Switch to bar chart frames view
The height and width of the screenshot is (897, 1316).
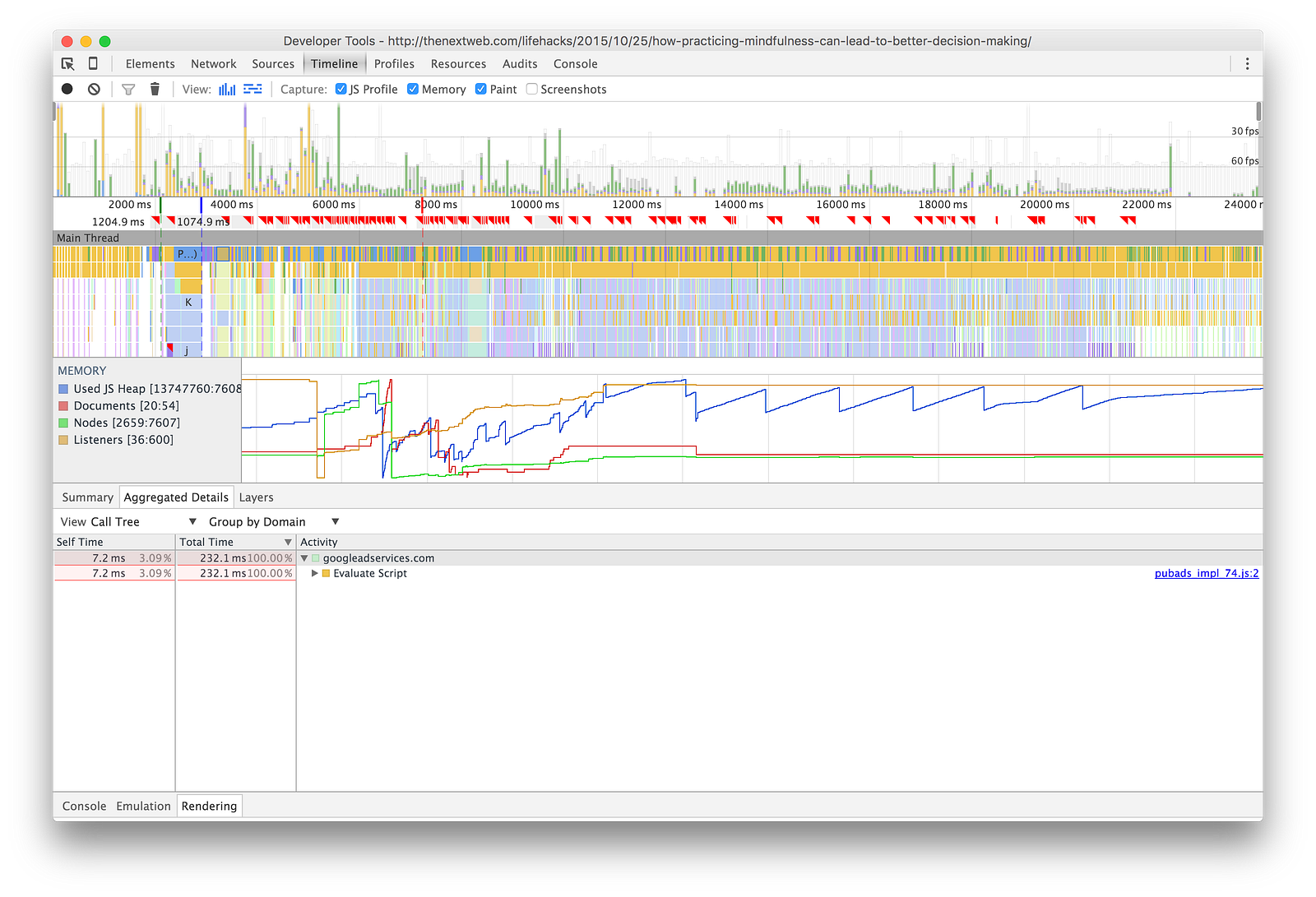[227, 90]
